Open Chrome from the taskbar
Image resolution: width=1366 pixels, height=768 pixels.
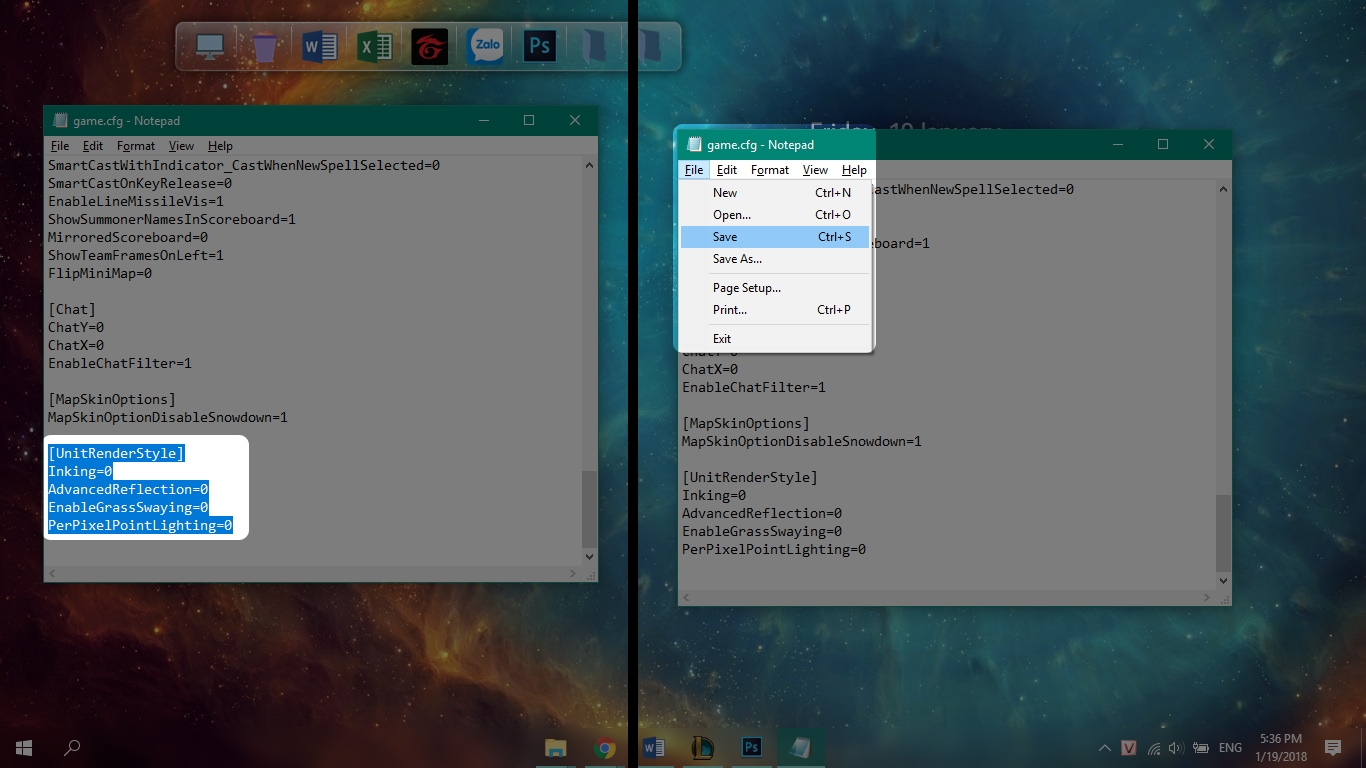point(605,747)
